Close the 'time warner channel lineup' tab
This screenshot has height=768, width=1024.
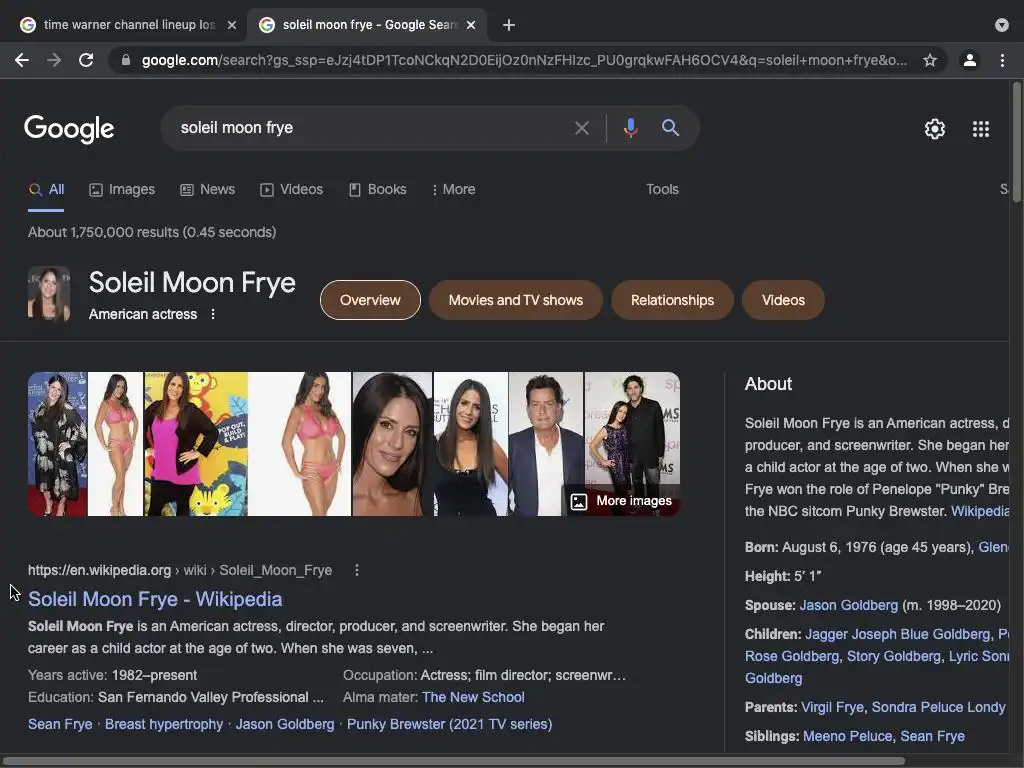click(232, 25)
